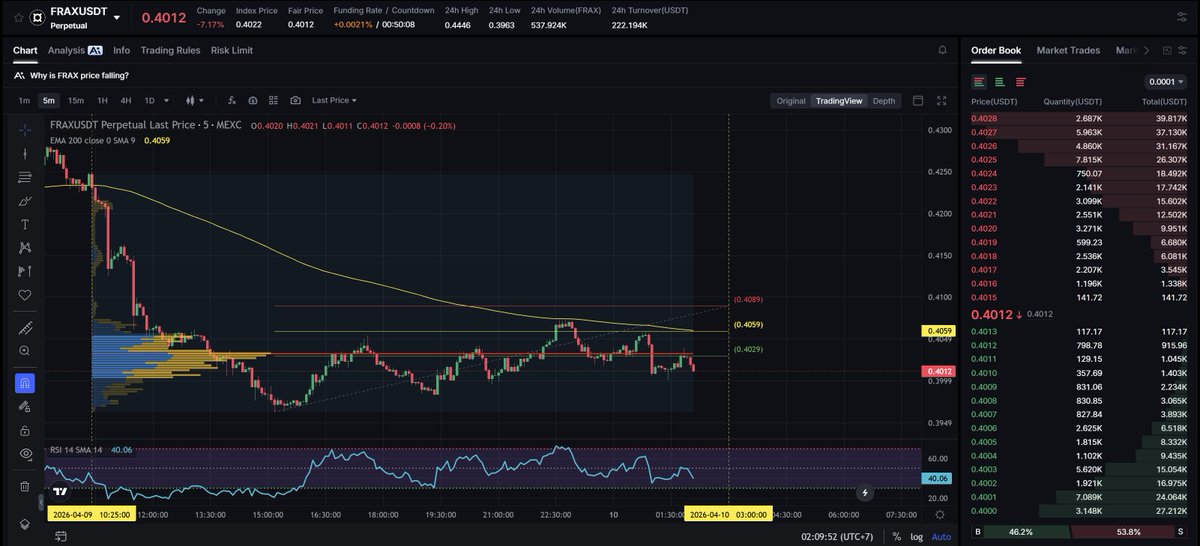Open the Analysis AI tab

pyautogui.click(x=75, y=50)
